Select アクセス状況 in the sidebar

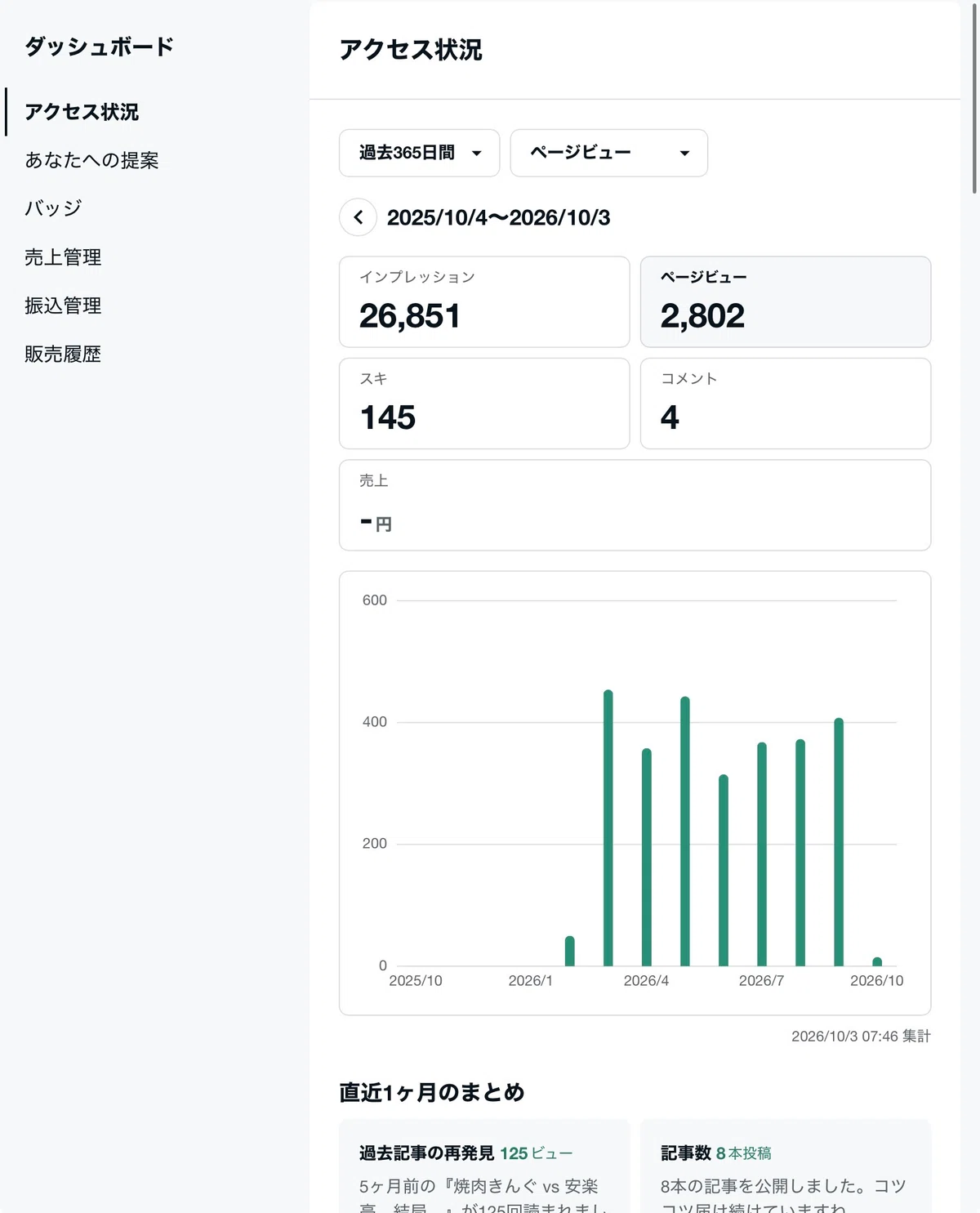(x=82, y=112)
